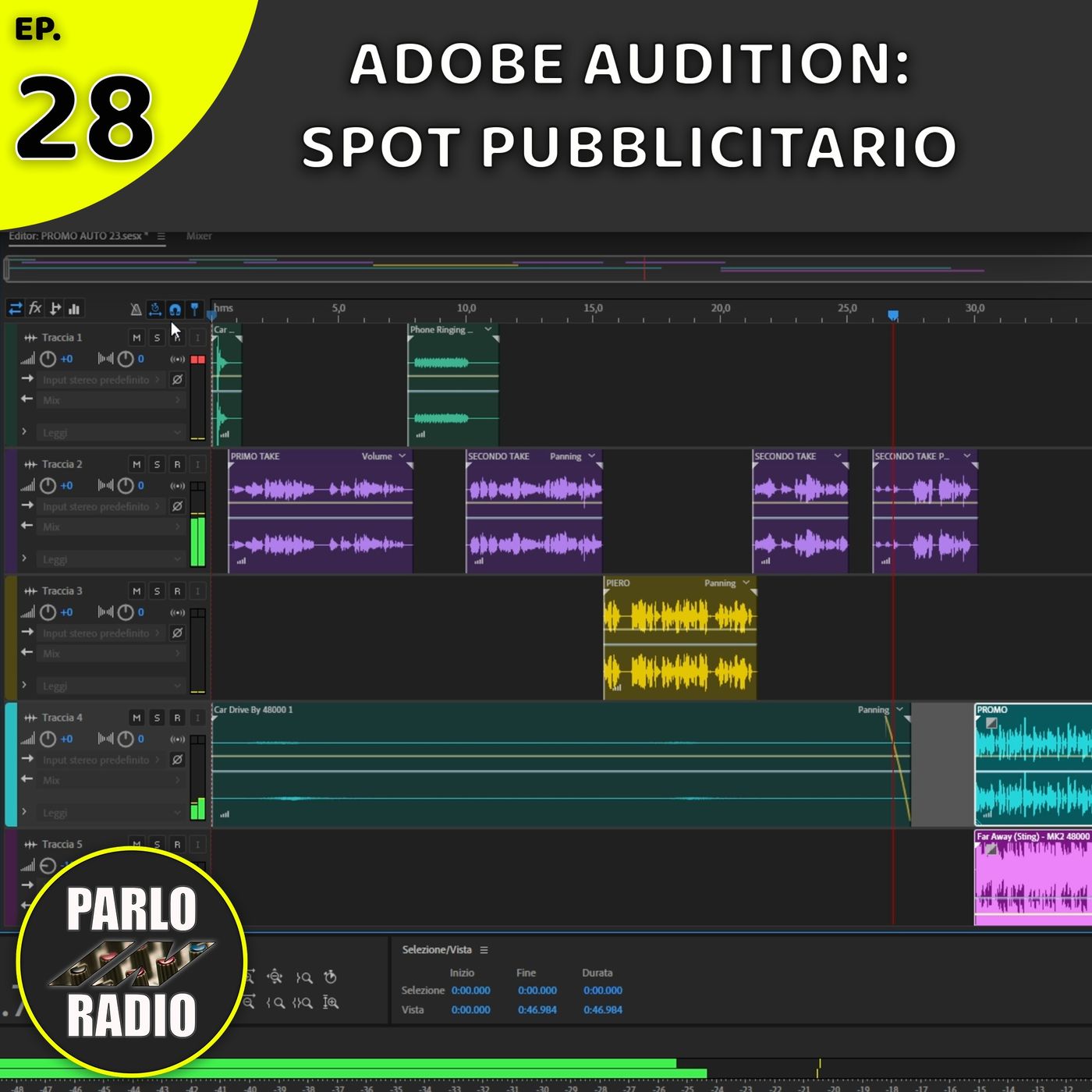Select the PIERO yellow clip

point(679,638)
